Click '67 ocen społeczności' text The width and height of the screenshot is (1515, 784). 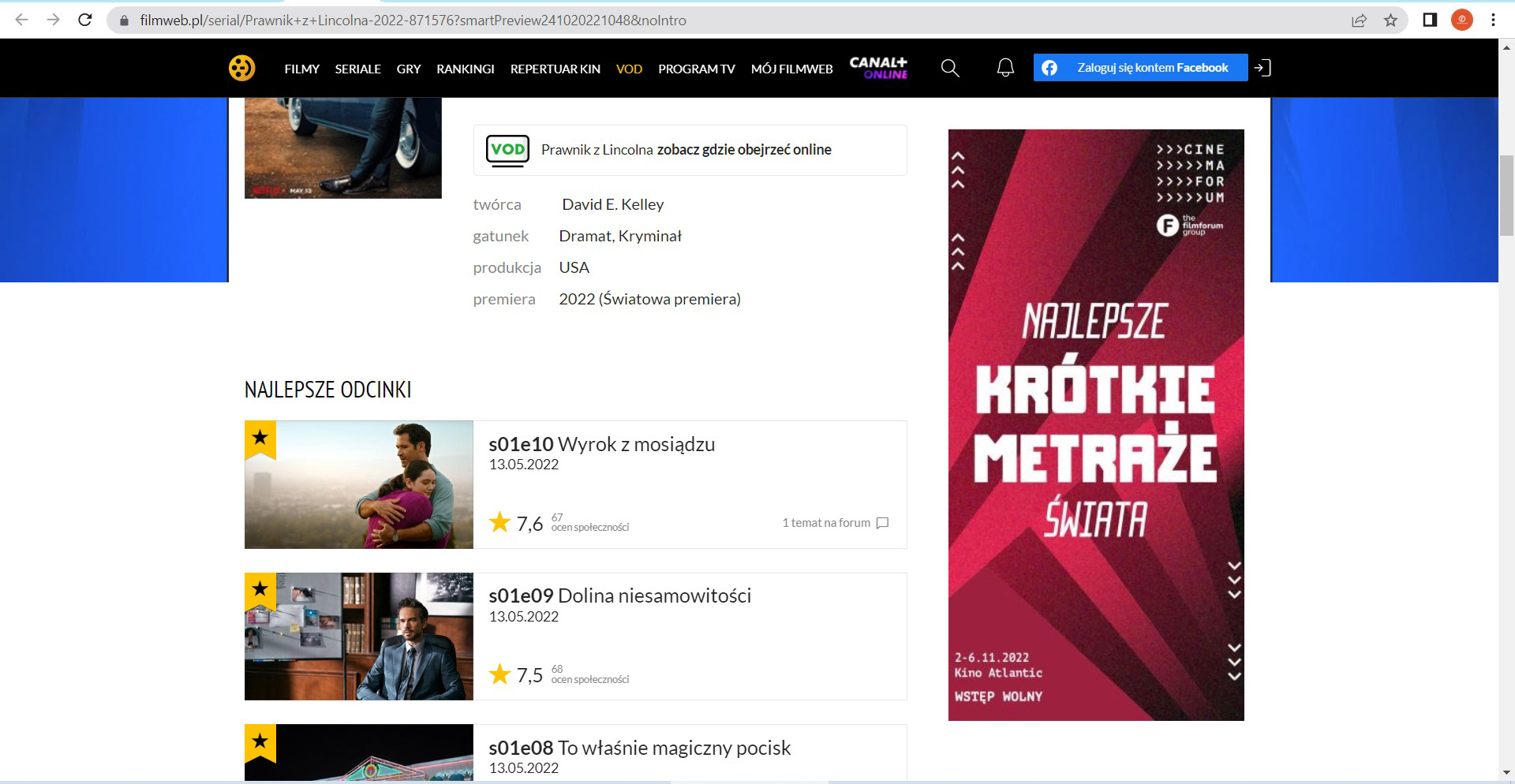[590, 522]
